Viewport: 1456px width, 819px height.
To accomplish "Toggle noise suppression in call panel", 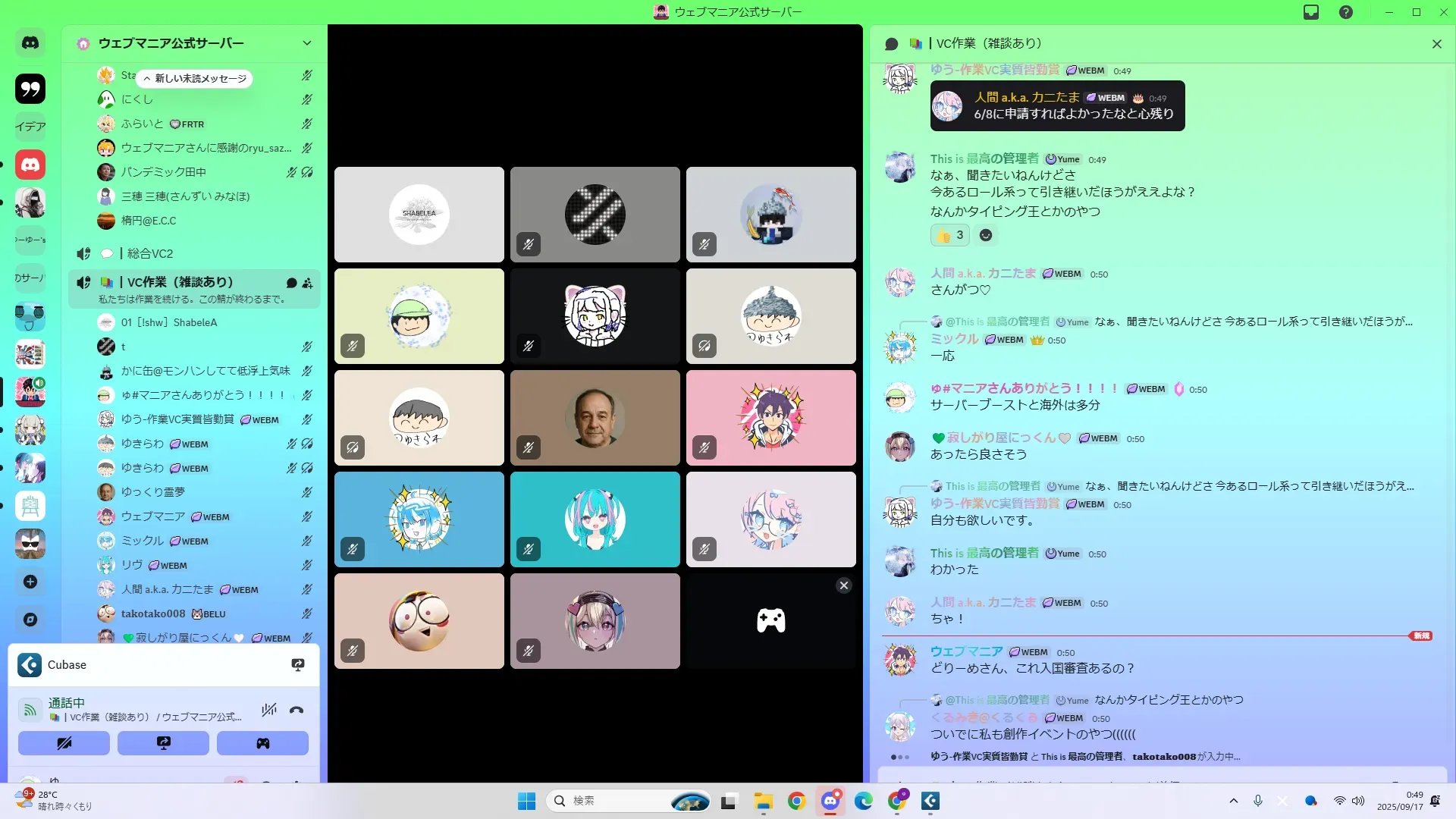I will [x=268, y=711].
